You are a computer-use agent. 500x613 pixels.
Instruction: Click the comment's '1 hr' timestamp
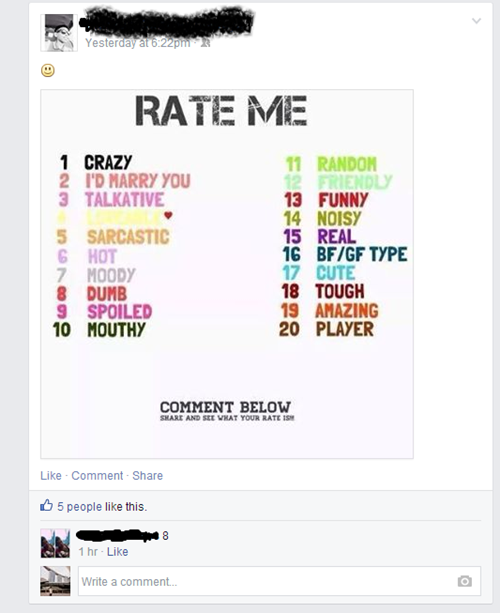click(88, 552)
